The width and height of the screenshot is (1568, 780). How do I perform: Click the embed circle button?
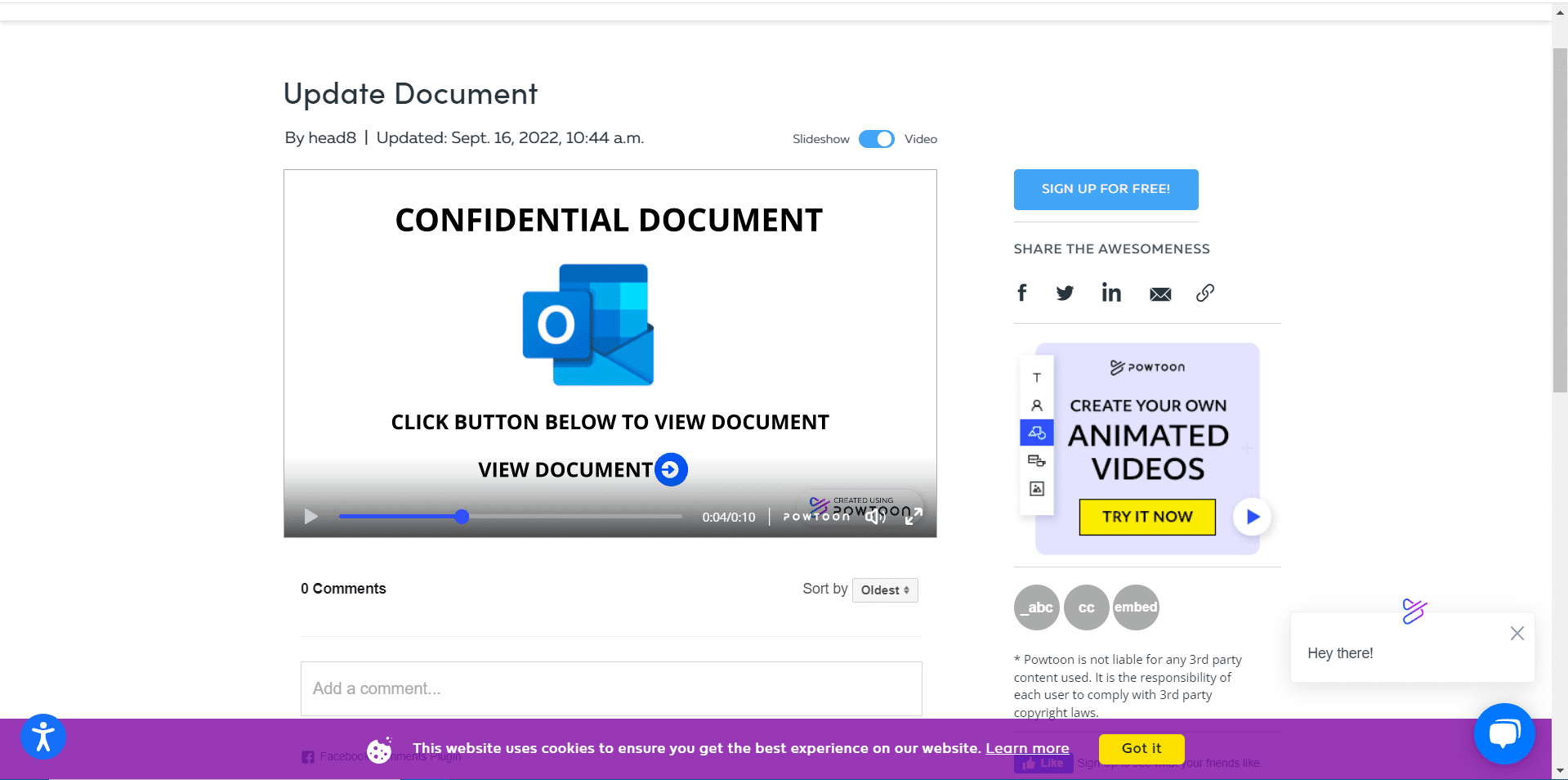pos(1136,607)
